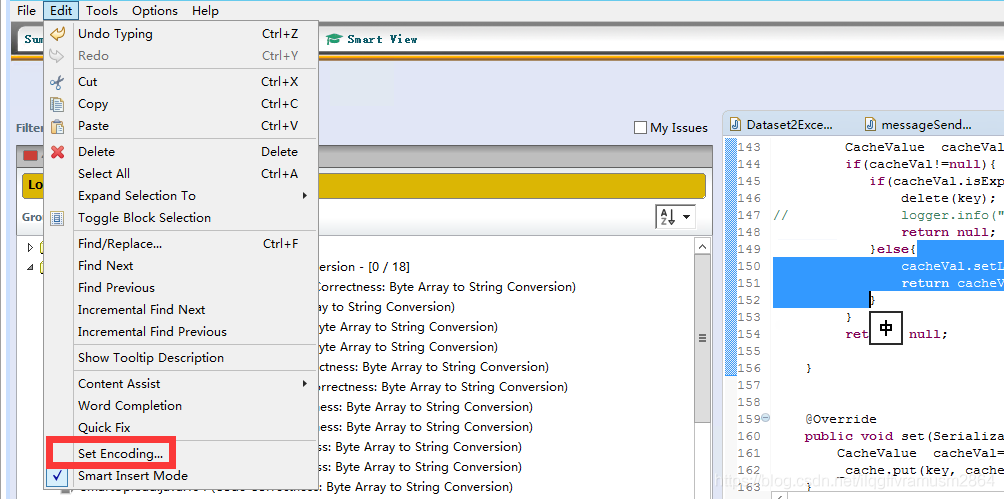Open the Tools menu

[x=101, y=11]
